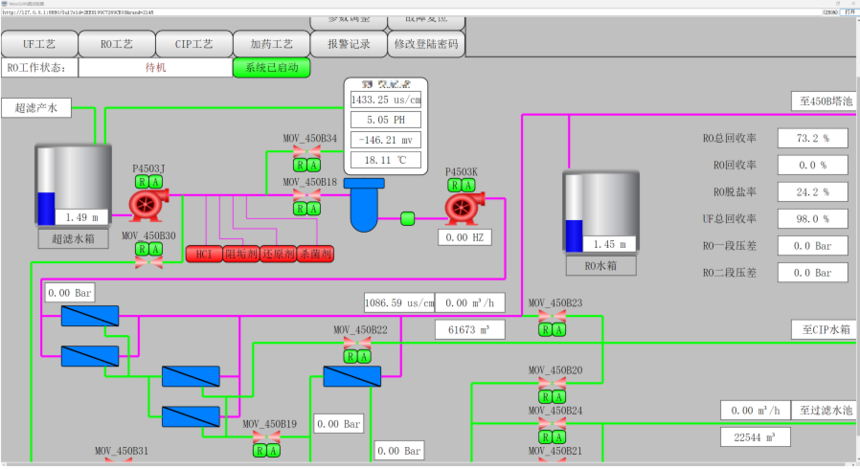Viewport: 860px width, 469px height.
Task: Click the 18.11 ℃ temperature reading
Action: pyautogui.click(x=386, y=160)
